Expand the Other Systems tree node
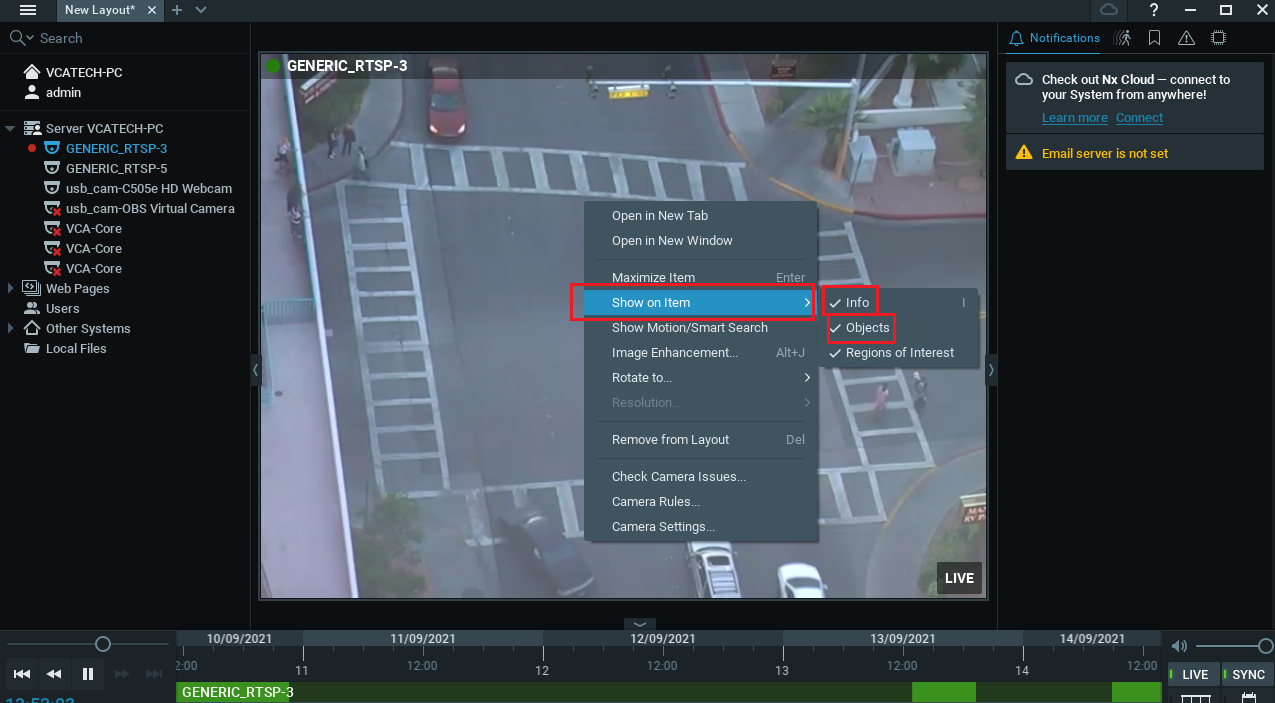Viewport: 1275px width, 703px height. click(10, 328)
